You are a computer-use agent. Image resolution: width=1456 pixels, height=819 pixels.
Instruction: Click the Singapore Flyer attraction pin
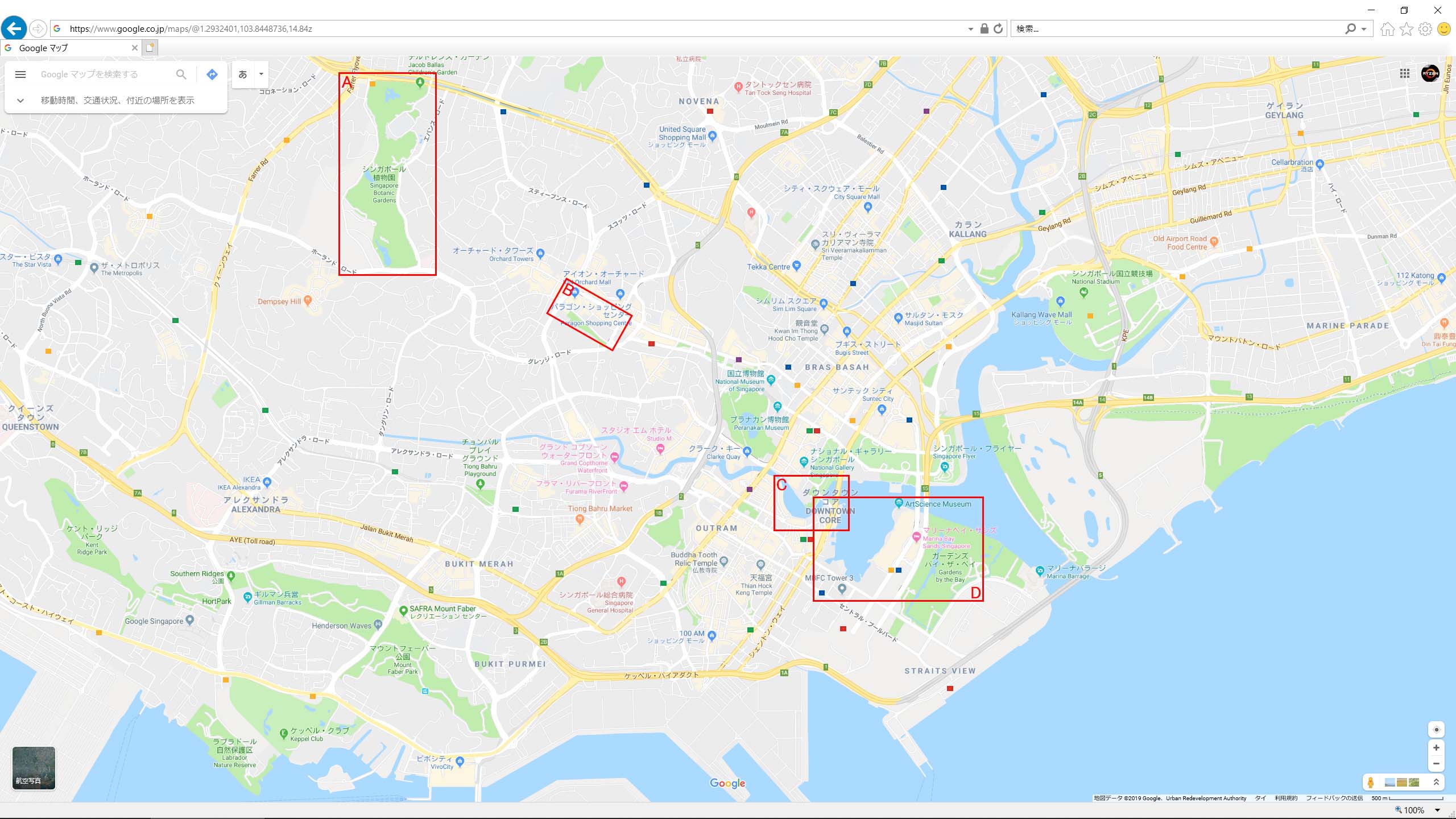pos(945,468)
